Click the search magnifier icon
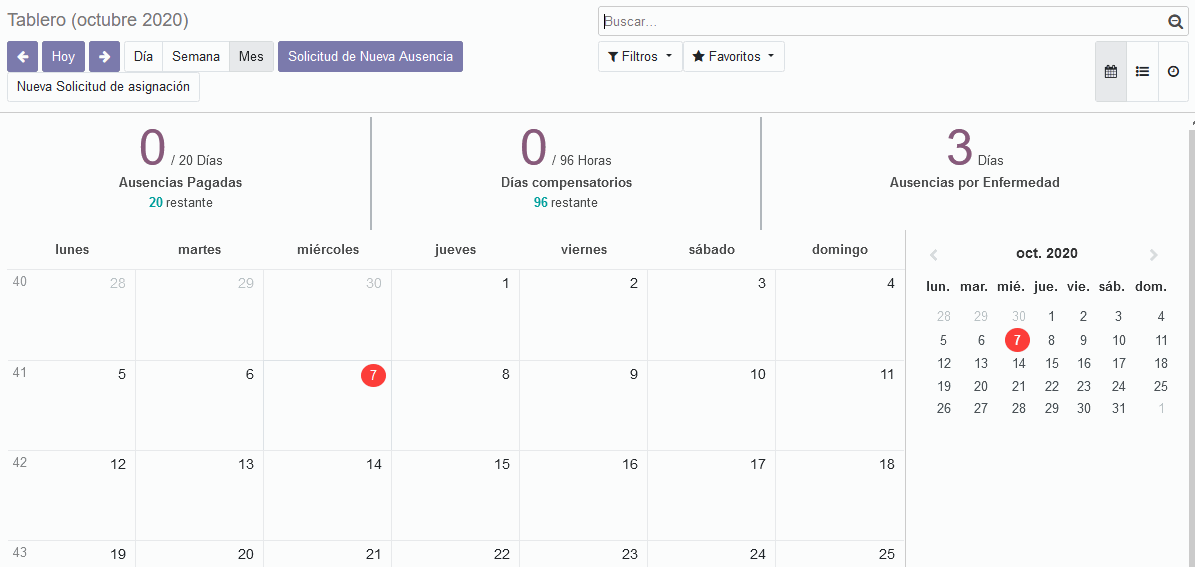This screenshot has height=567, width=1195. pos(1175,22)
